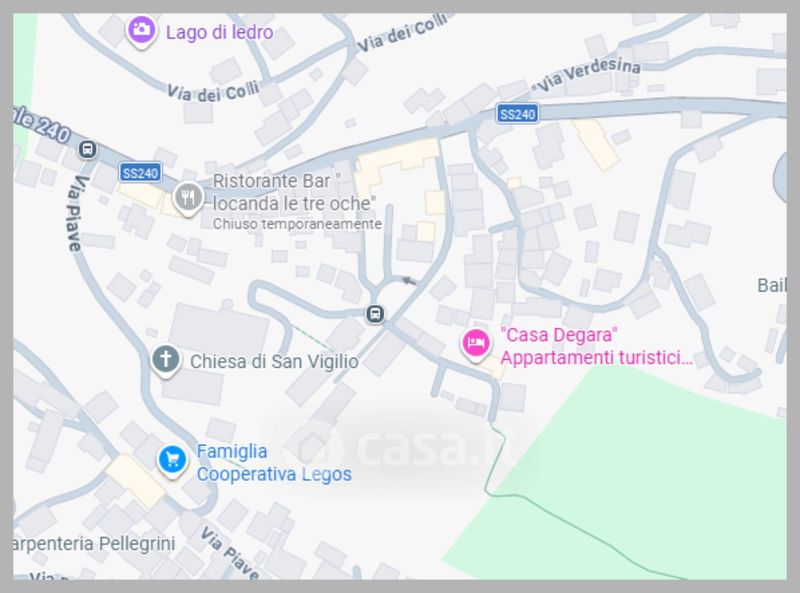Screen dimensions: 800x593
Task: Select Casa Degara Appartamenti turistici label
Action: pyautogui.click(x=596, y=346)
